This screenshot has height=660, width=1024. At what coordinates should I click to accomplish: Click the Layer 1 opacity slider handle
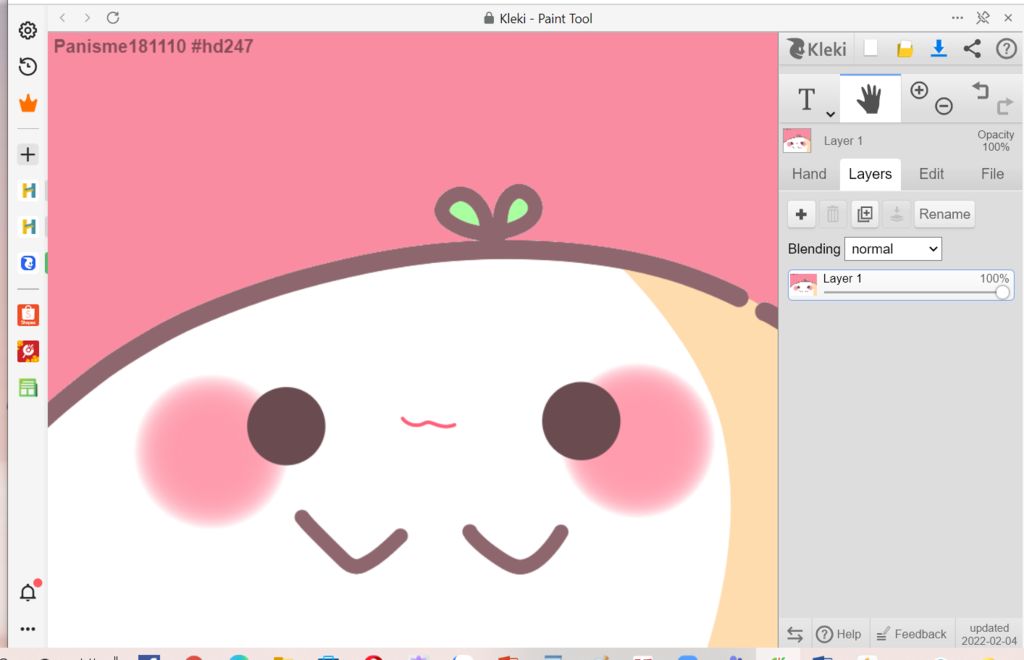[x=1002, y=292]
